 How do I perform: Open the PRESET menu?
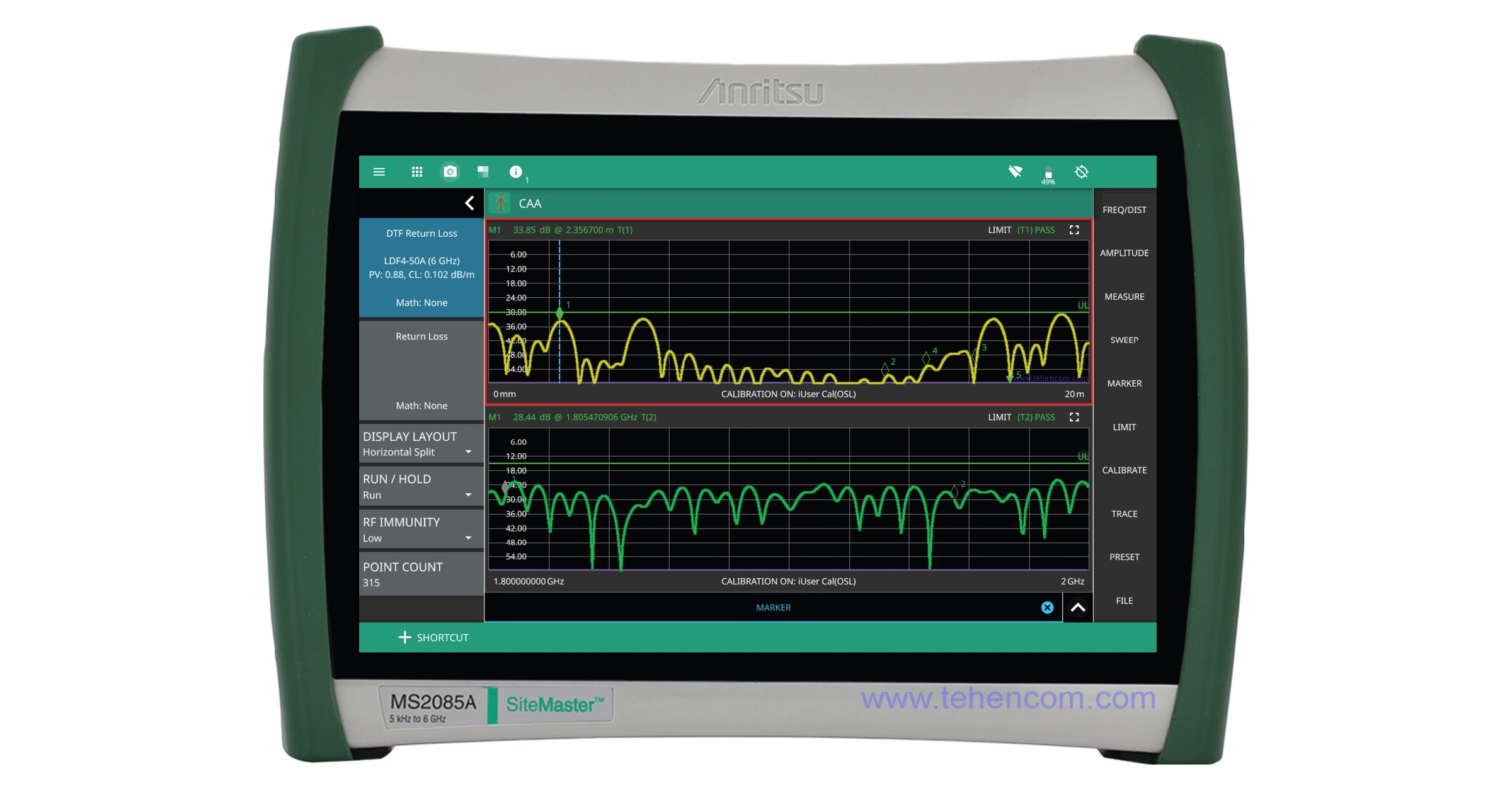click(x=1124, y=557)
